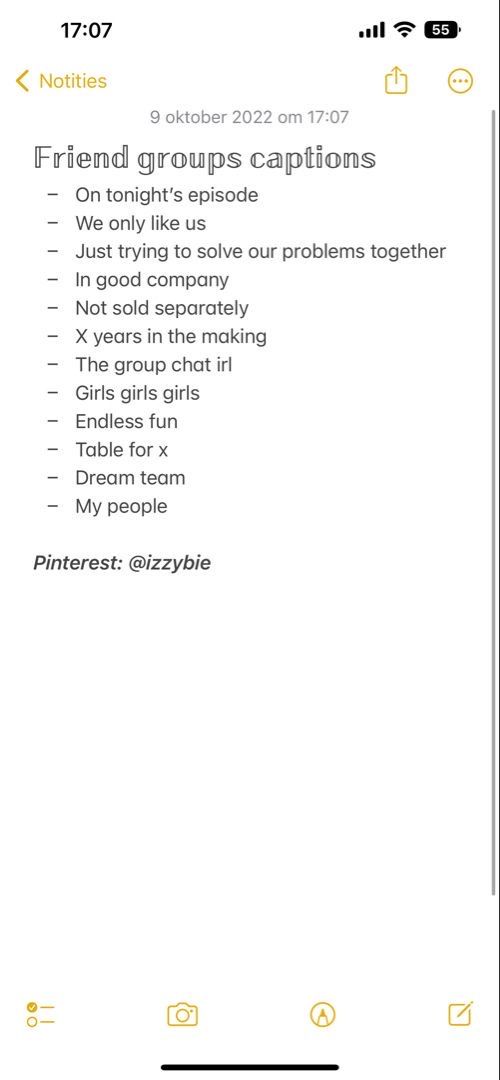Open the more options ellipsis menu
This screenshot has height=1080, width=500.
pyautogui.click(x=460, y=81)
